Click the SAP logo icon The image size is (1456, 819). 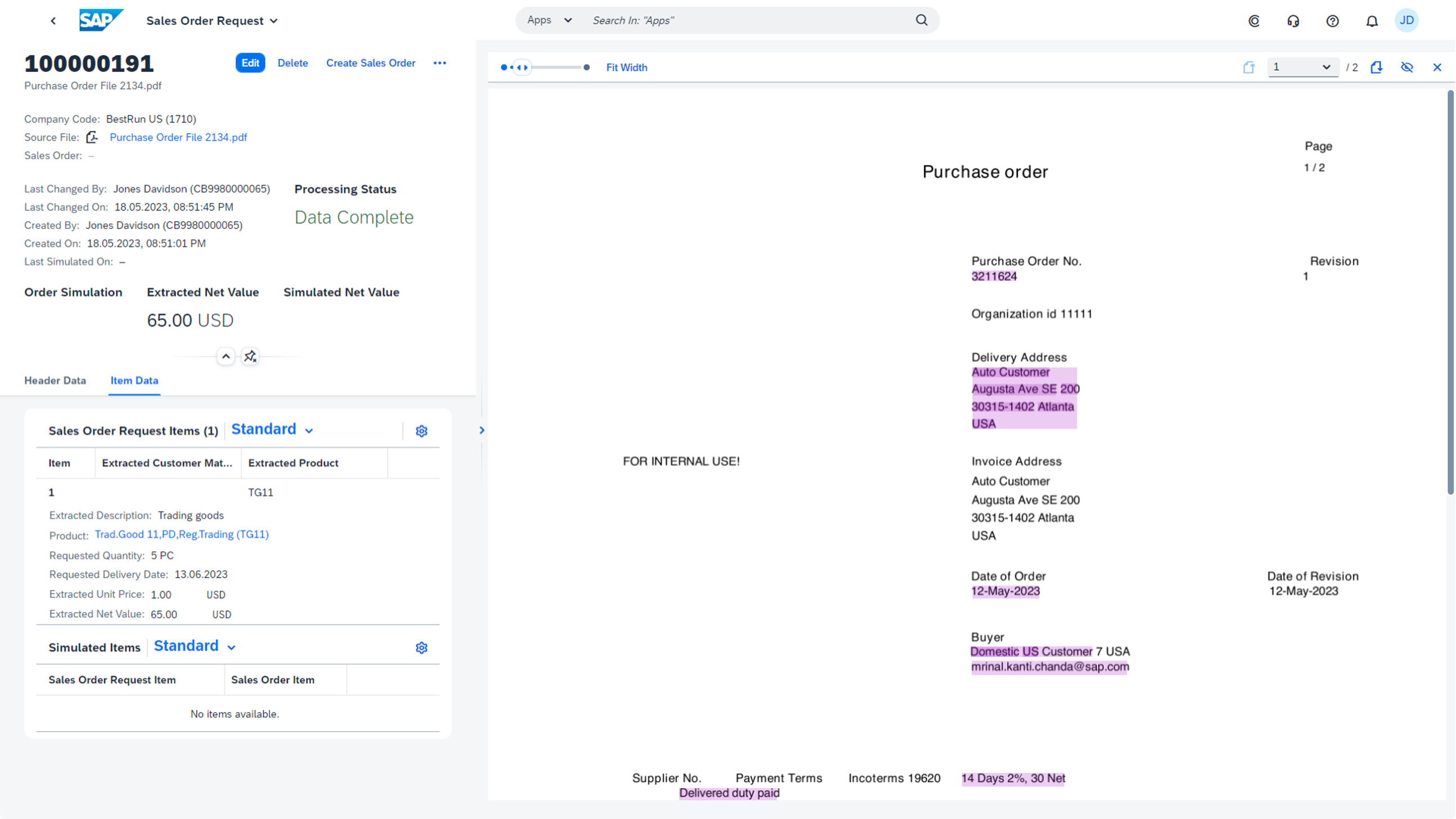[101, 20]
